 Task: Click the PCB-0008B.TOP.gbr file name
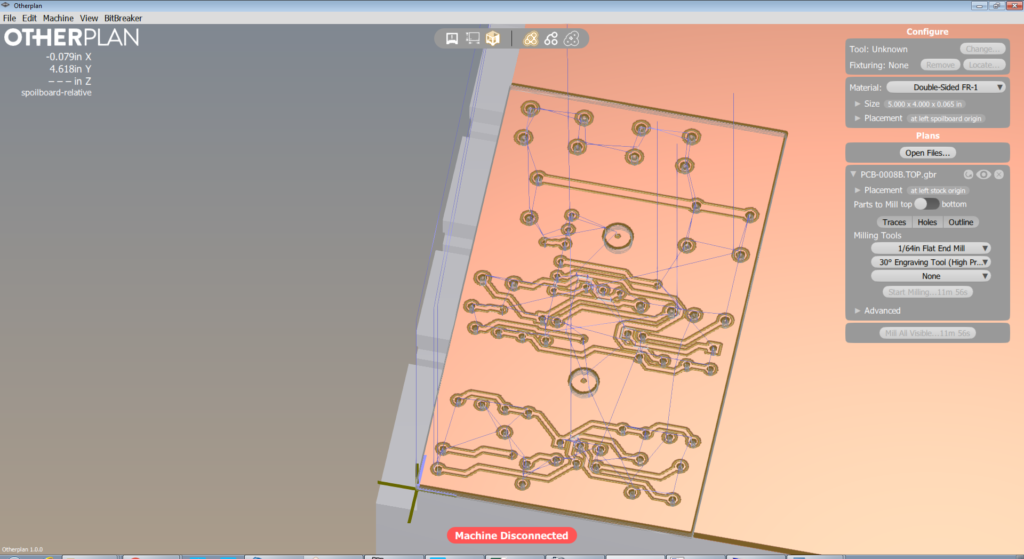898,174
